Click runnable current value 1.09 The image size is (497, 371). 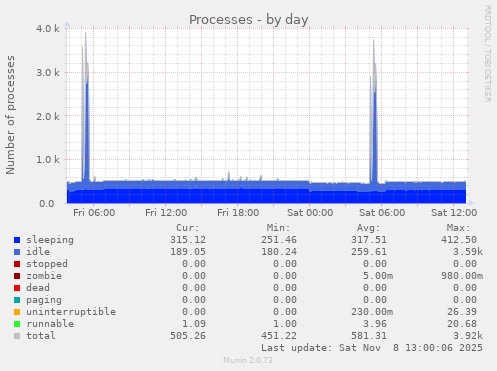[194, 324]
